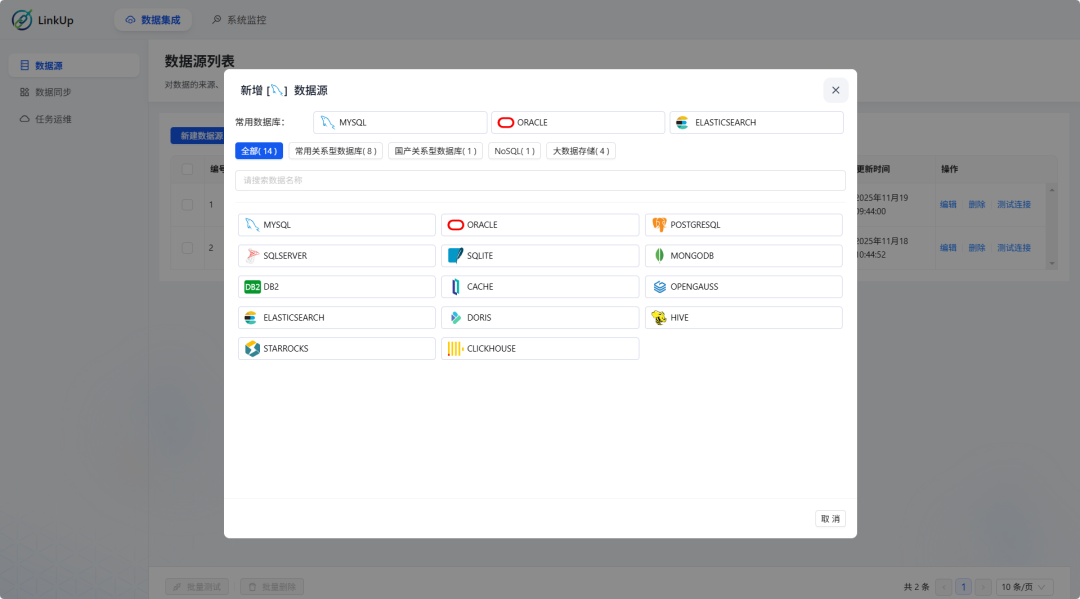Click the 数据同步 sidebar grid icon
Viewport: 1080px width, 599px height.
[25, 92]
